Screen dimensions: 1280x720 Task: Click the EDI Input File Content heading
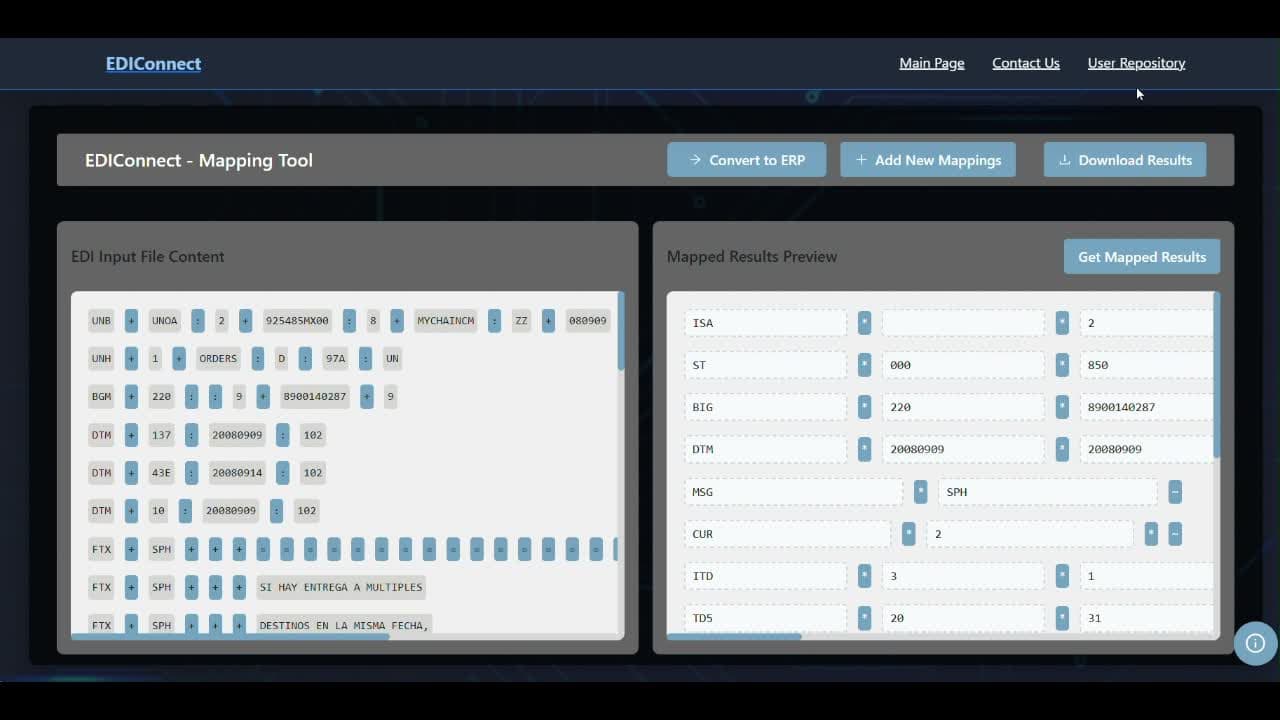(x=148, y=257)
